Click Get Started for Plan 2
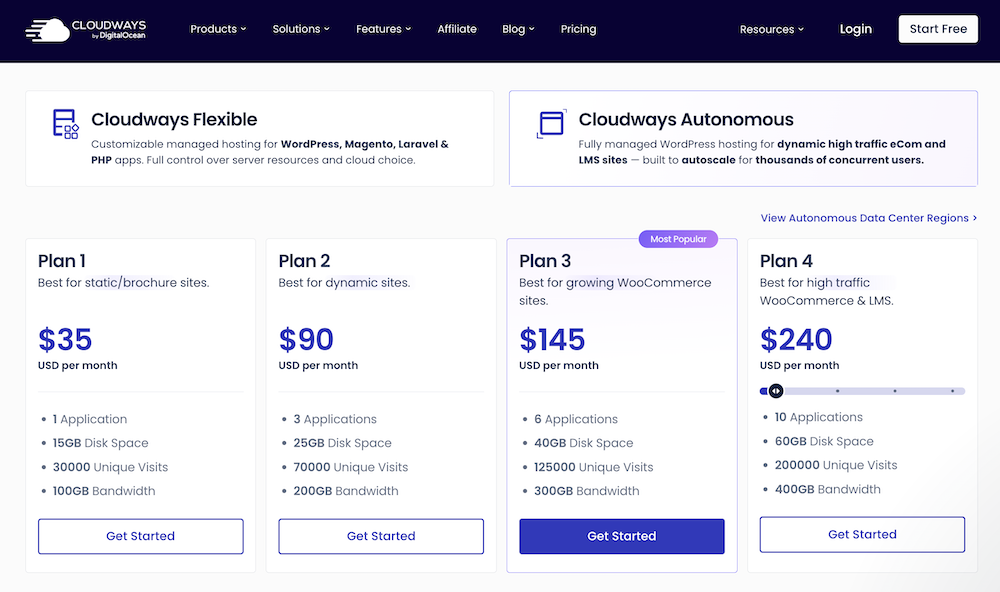Image resolution: width=1000 pixels, height=592 pixels. [381, 536]
